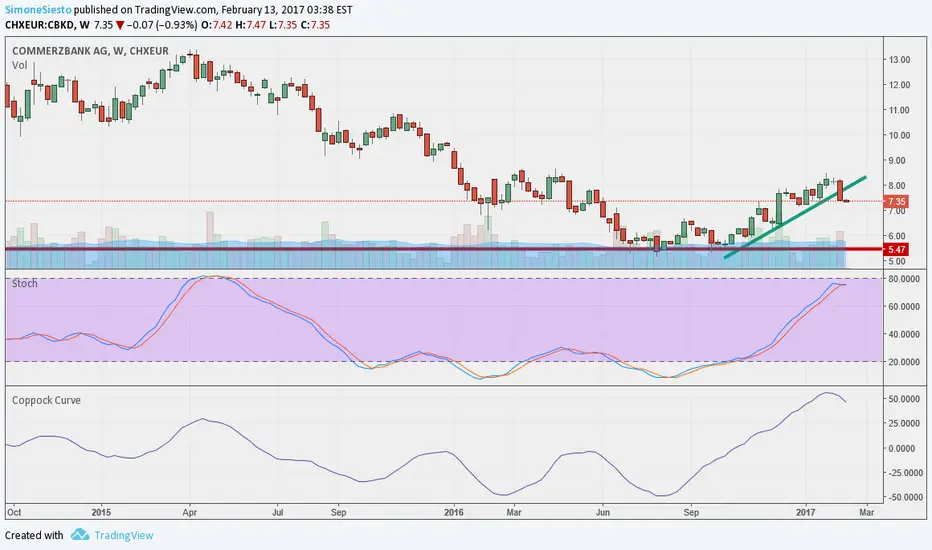Click the 80.0000 Stoch axis value
The image size is (932, 550).
pos(903,279)
